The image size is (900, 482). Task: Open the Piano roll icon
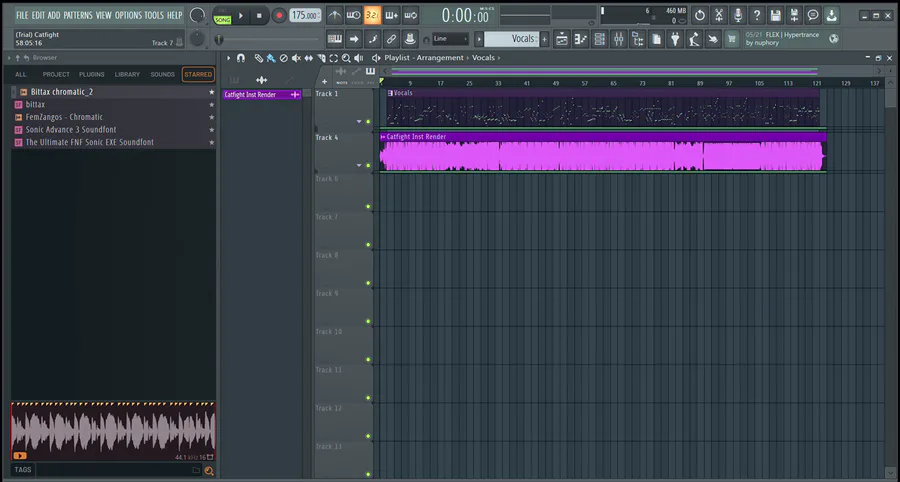[580, 39]
